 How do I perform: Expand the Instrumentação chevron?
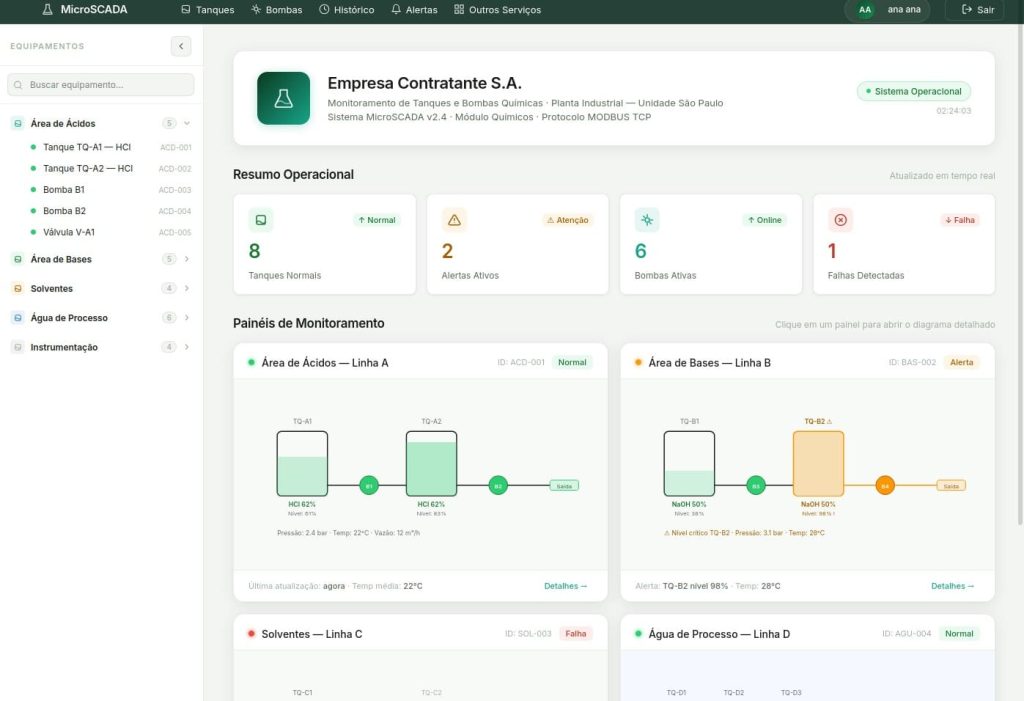click(x=187, y=347)
